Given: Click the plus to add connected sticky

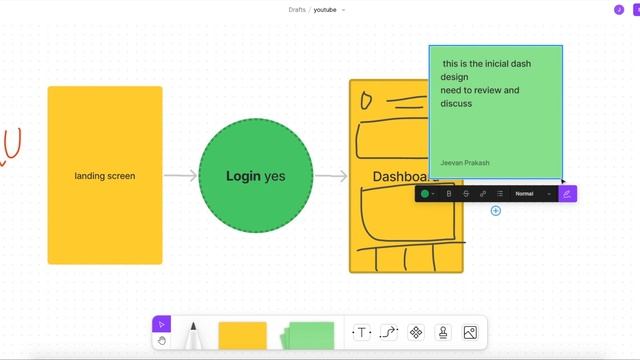Looking at the screenshot, I should 496,211.
